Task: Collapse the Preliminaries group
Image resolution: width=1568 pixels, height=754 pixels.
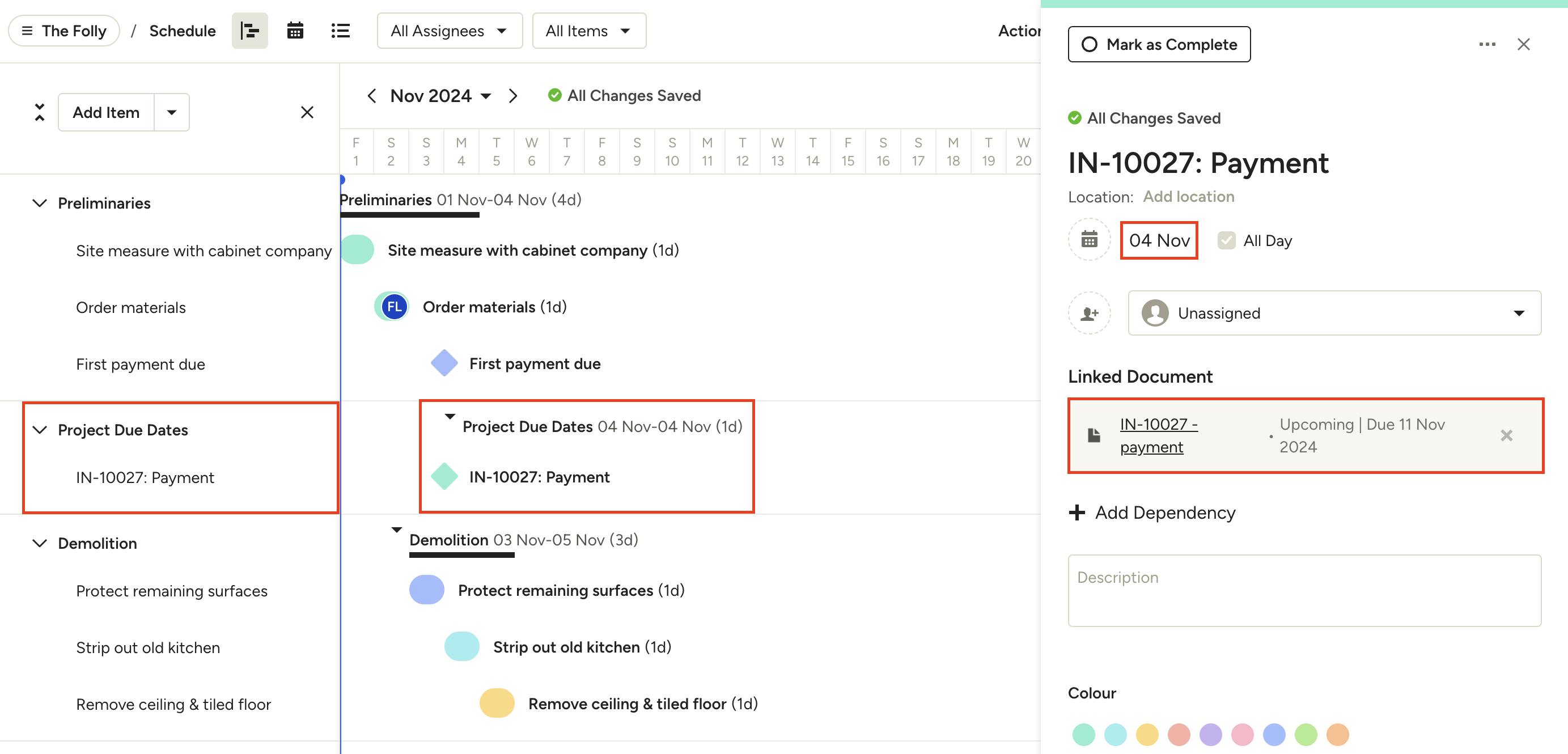Action: coord(40,204)
